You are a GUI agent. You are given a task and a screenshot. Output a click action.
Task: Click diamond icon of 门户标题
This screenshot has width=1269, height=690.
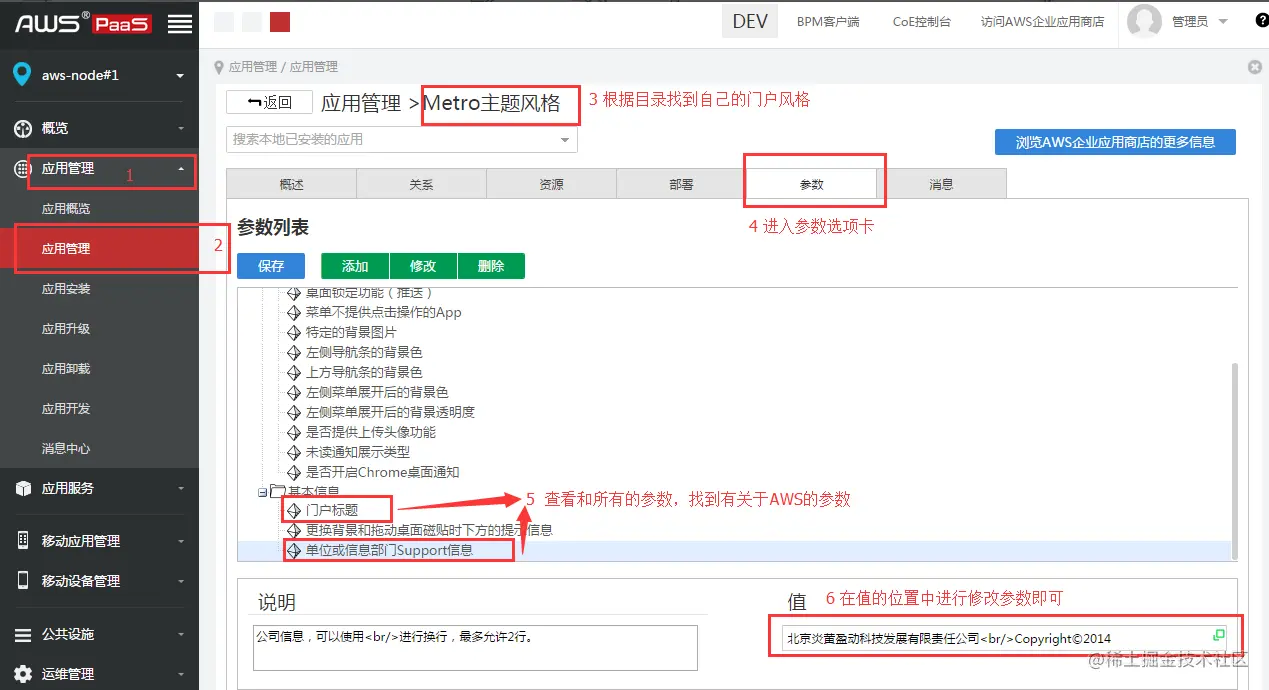click(x=294, y=510)
